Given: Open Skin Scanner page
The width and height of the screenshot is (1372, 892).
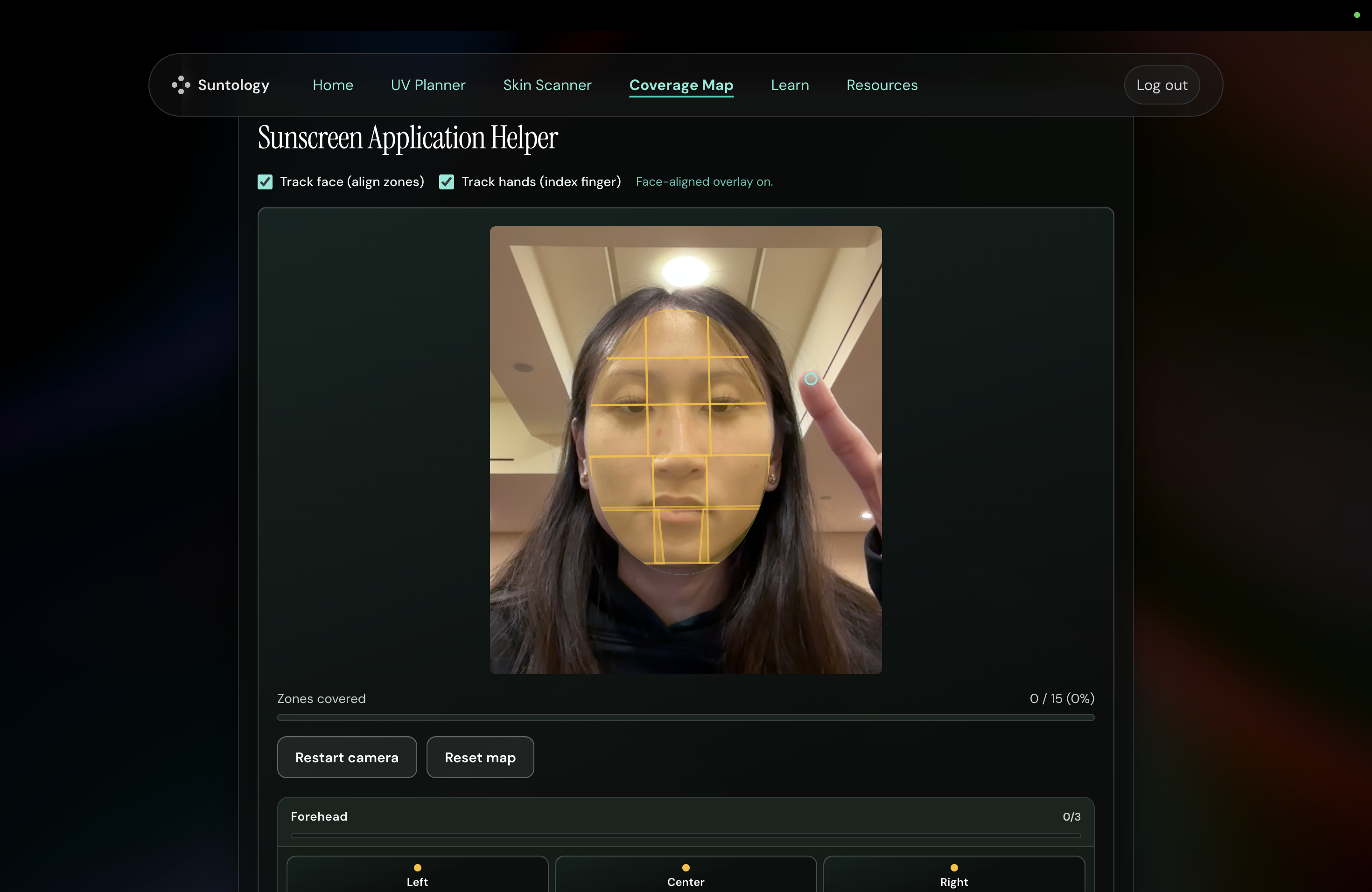Looking at the screenshot, I should click(x=547, y=85).
